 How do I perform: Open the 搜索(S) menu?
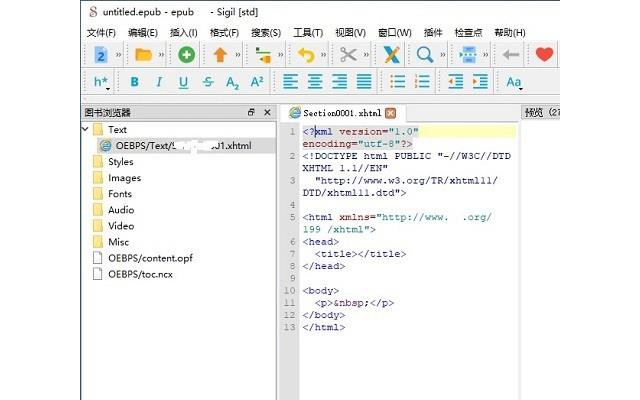coord(266,33)
